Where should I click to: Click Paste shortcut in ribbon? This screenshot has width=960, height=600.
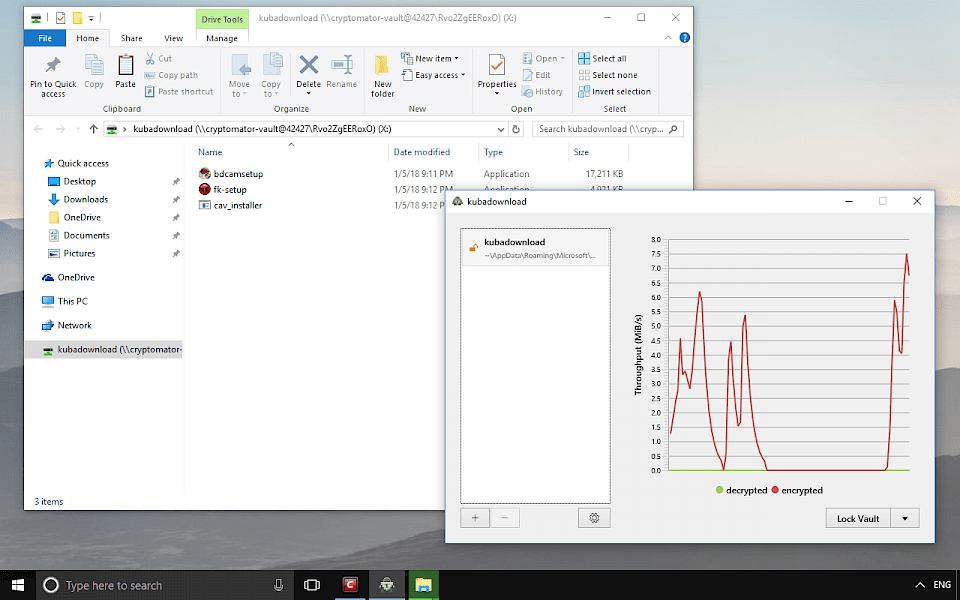click(x=179, y=92)
